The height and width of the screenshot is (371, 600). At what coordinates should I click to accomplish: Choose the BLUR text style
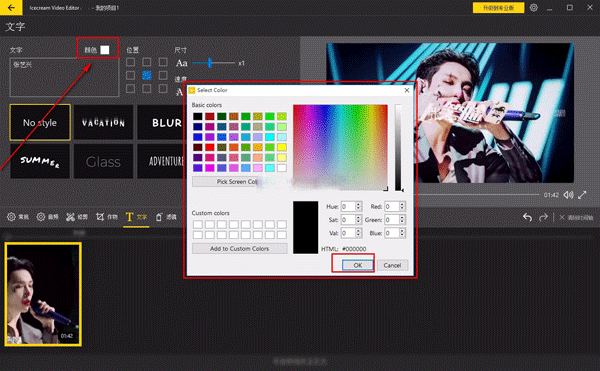[x=161, y=122]
